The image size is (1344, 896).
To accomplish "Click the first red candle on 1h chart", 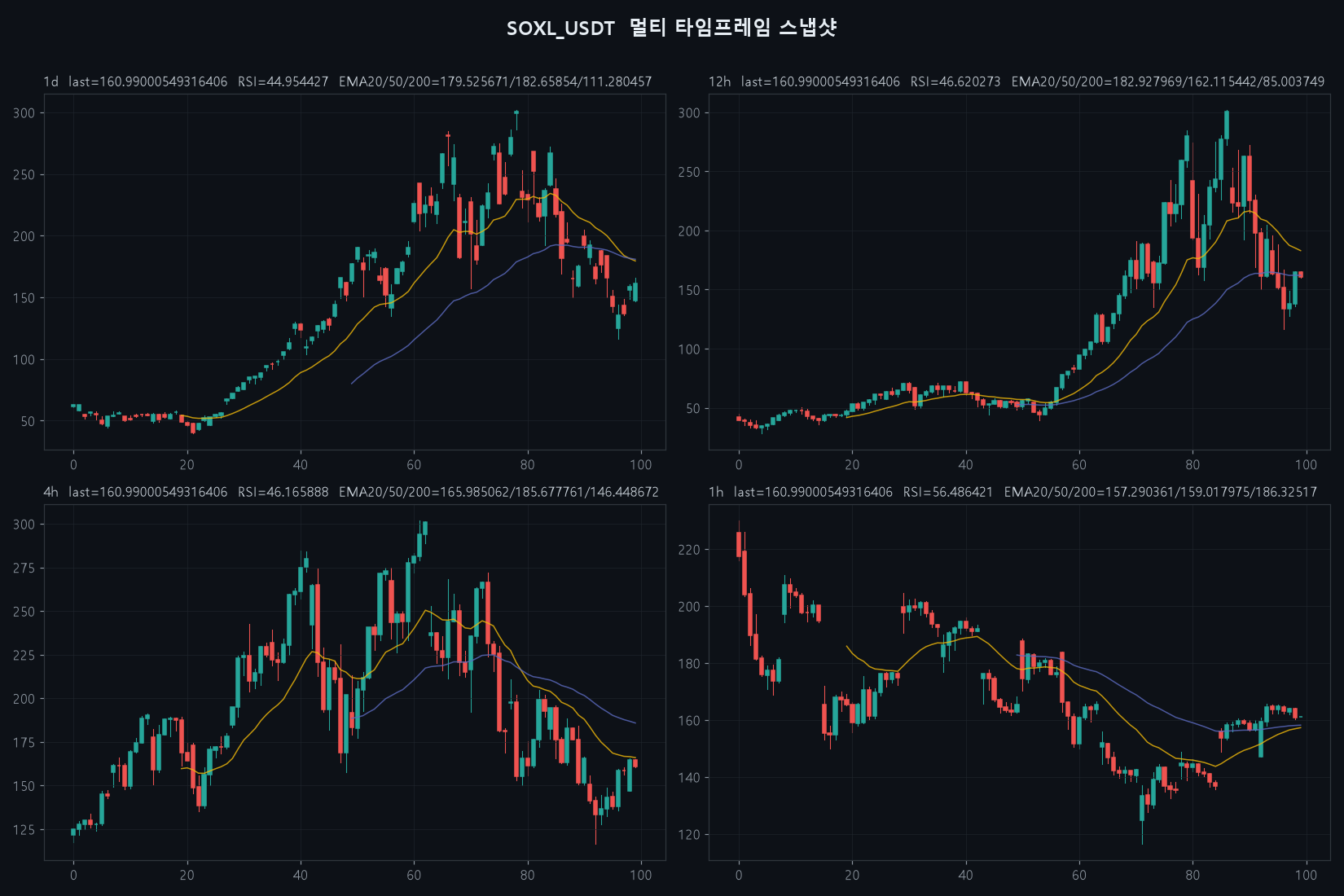I will [x=739, y=543].
